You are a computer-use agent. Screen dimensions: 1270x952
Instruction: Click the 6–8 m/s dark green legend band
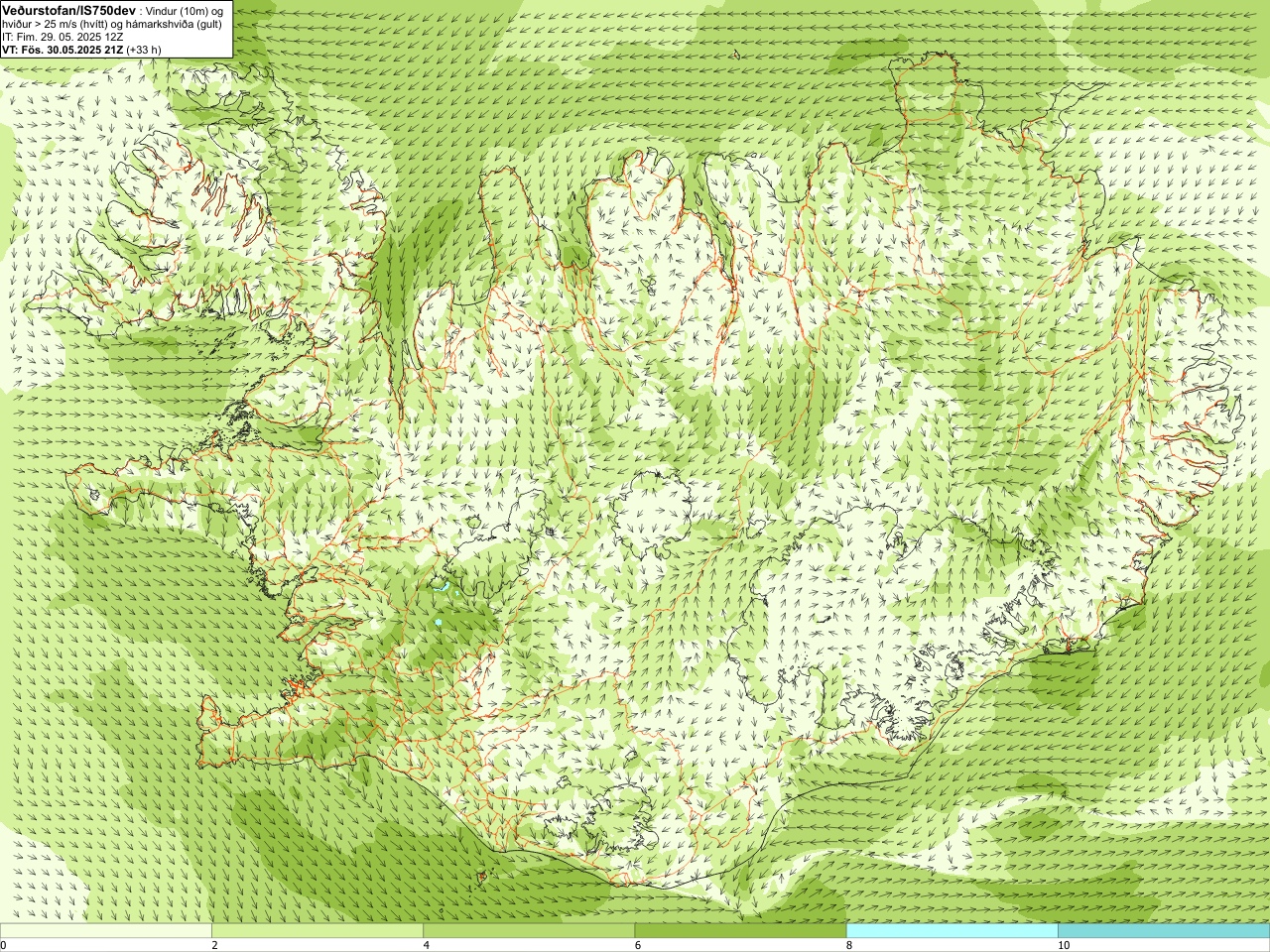point(741,931)
